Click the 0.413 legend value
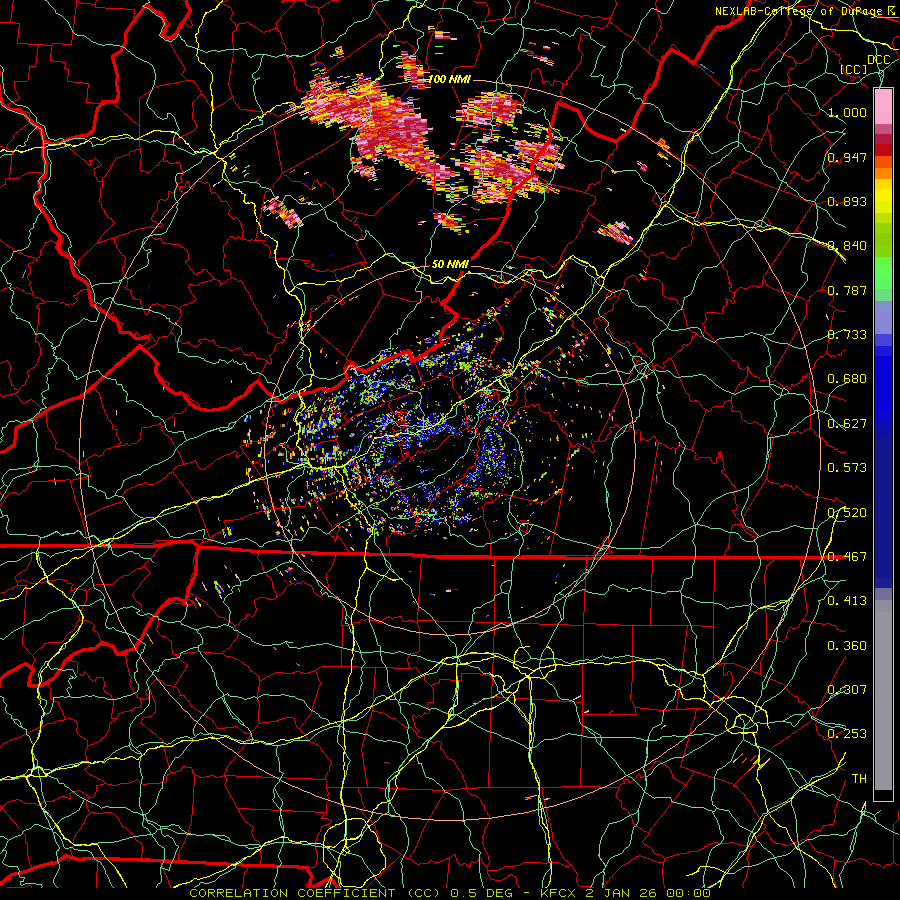The height and width of the screenshot is (900, 900). (x=847, y=601)
